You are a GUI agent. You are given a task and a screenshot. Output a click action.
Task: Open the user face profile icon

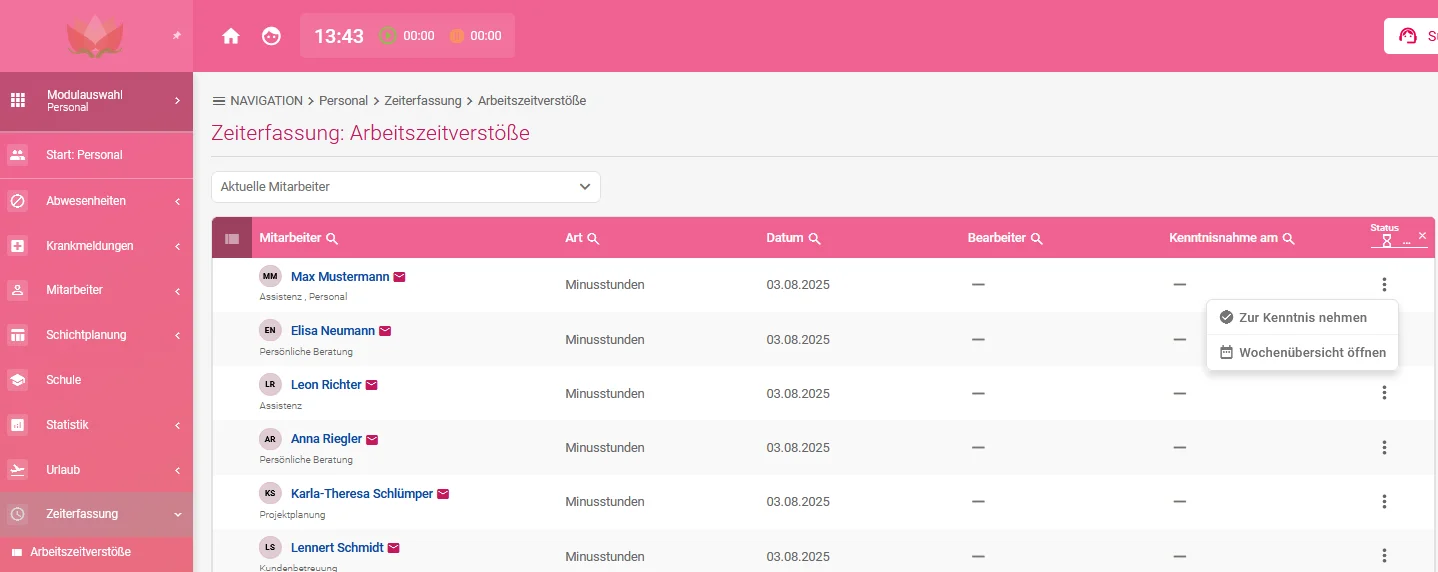(271, 36)
